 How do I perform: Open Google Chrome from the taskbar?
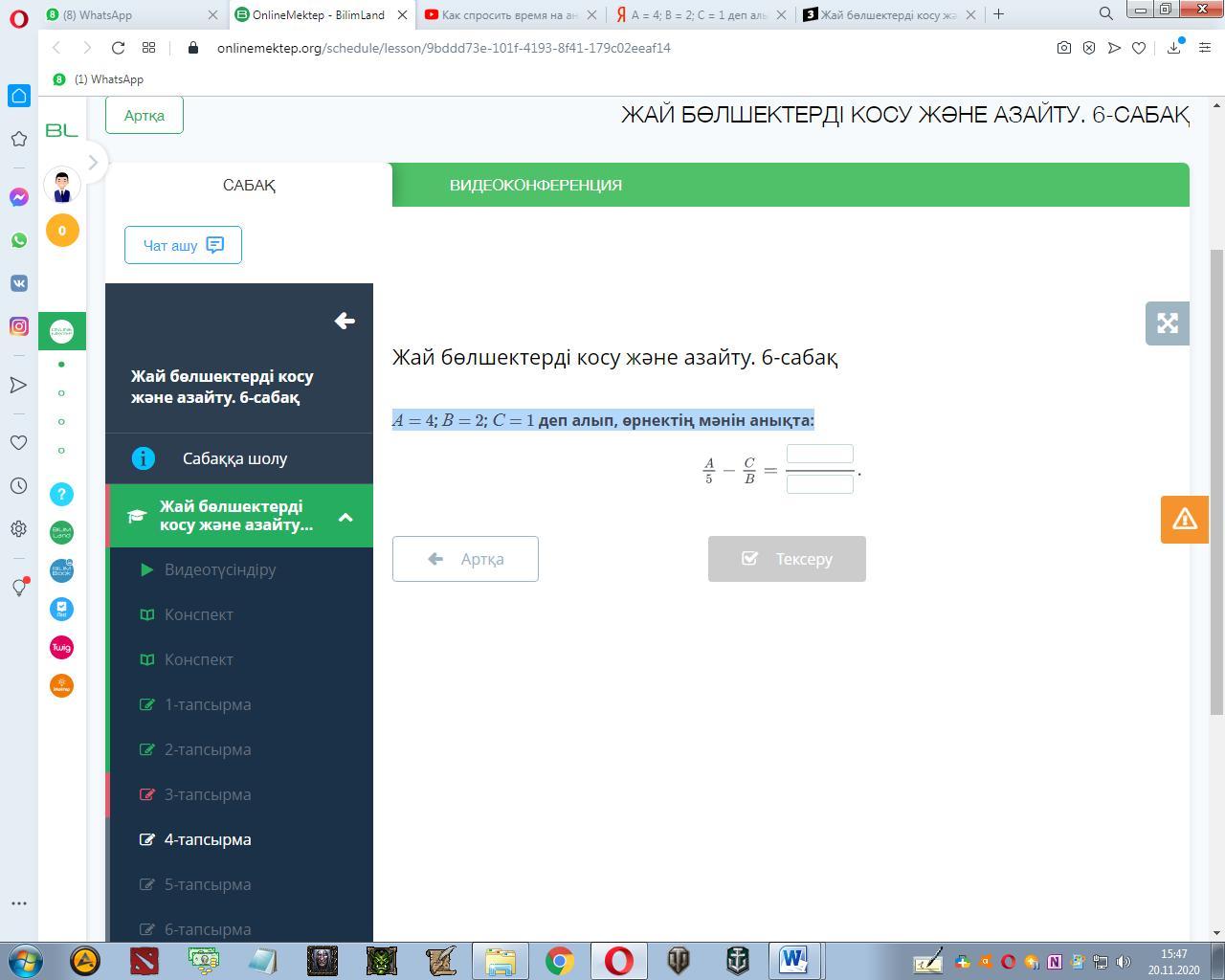pyautogui.click(x=560, y=960)
